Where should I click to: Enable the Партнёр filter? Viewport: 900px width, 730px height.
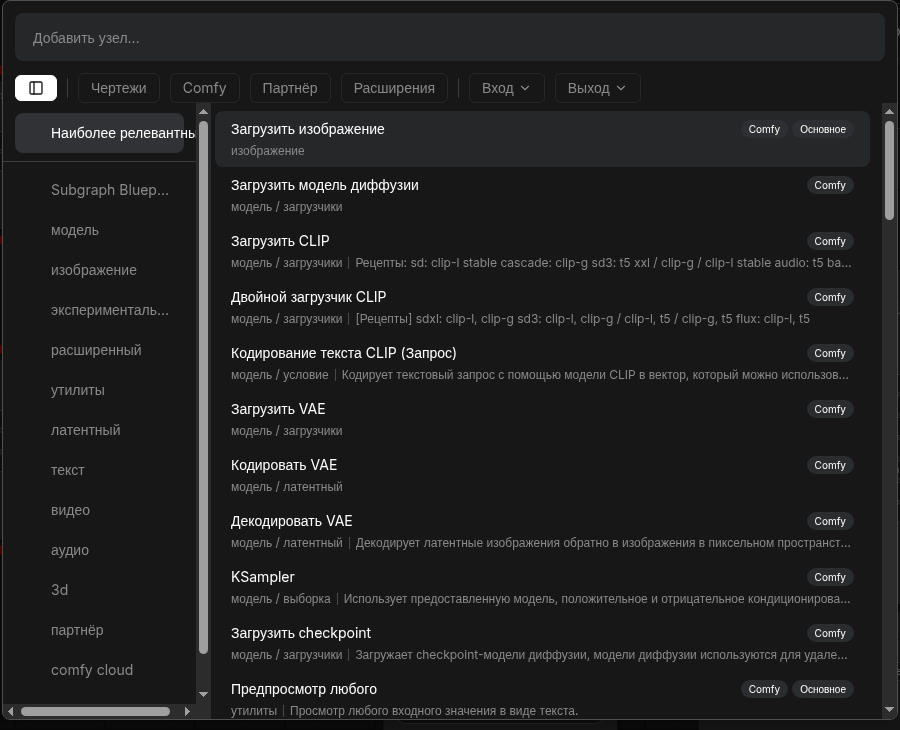[x=290, y=88]
